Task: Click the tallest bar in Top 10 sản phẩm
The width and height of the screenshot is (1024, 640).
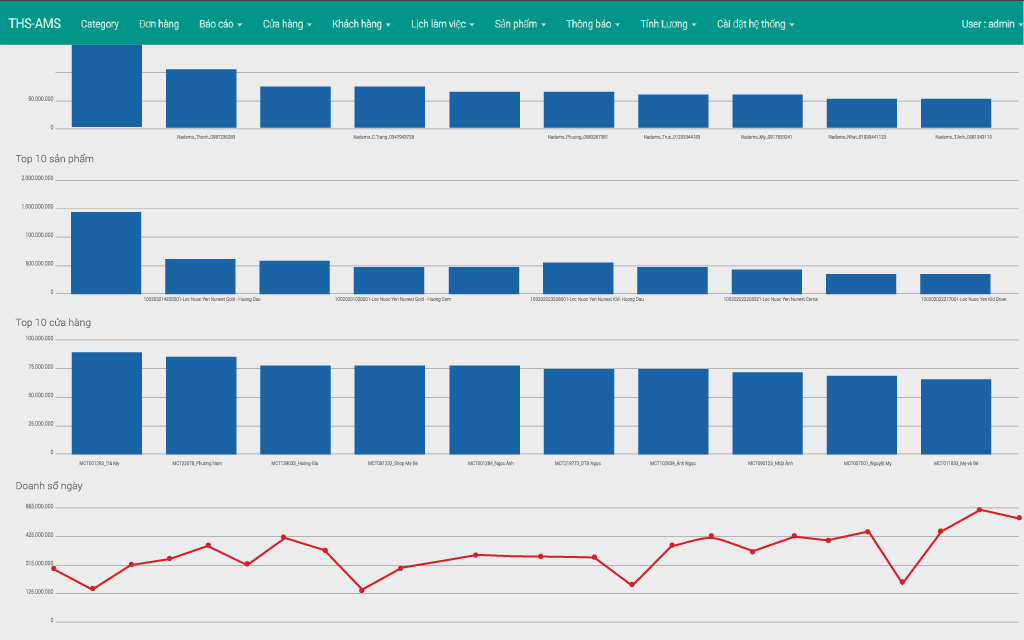Action: click(106, 252)
